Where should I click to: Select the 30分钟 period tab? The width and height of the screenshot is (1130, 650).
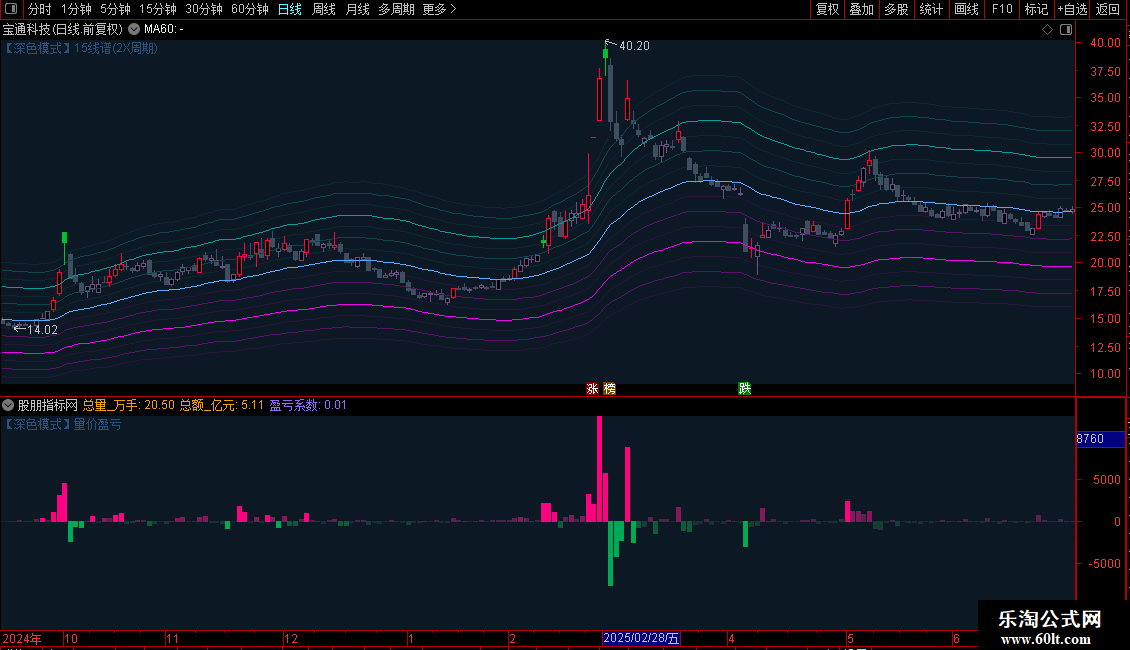pyautogui.click(x=204, y=9)
